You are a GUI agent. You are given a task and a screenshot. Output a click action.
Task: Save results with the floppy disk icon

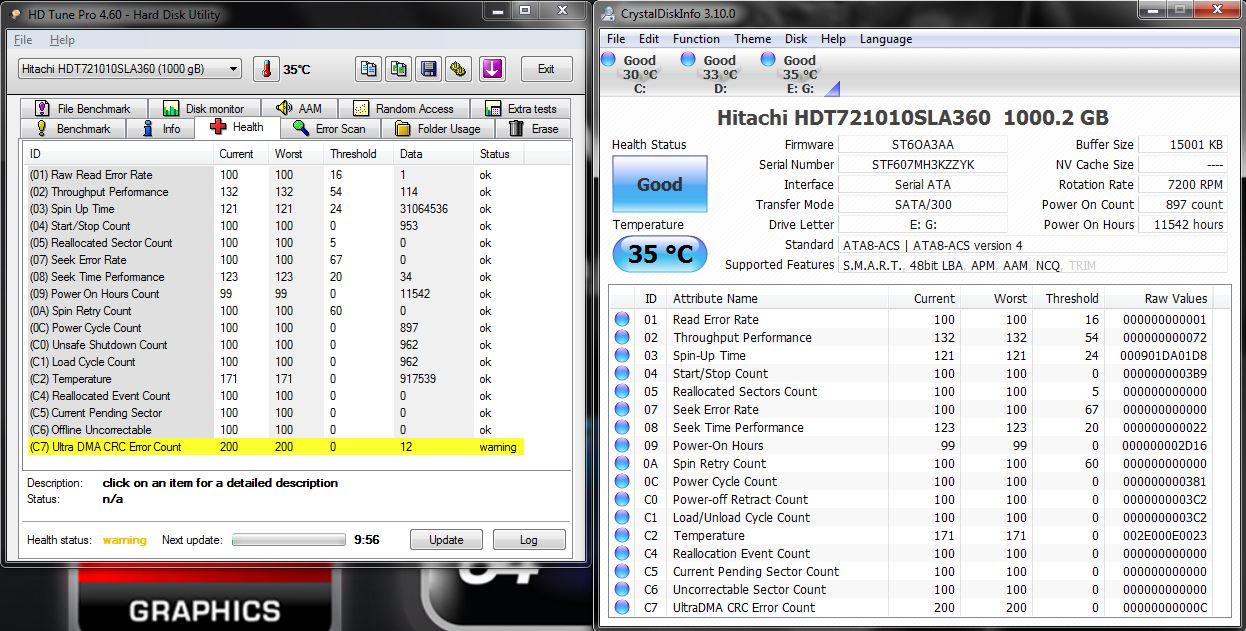tap(429, 69)
